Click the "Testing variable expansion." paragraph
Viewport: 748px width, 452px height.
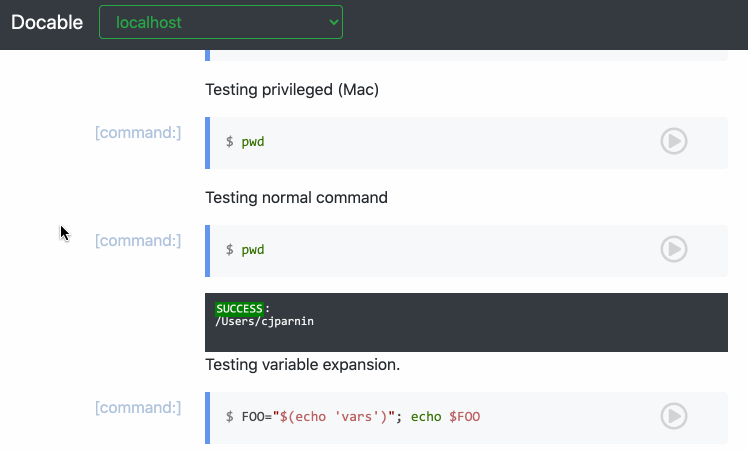(x=302, y=365)
